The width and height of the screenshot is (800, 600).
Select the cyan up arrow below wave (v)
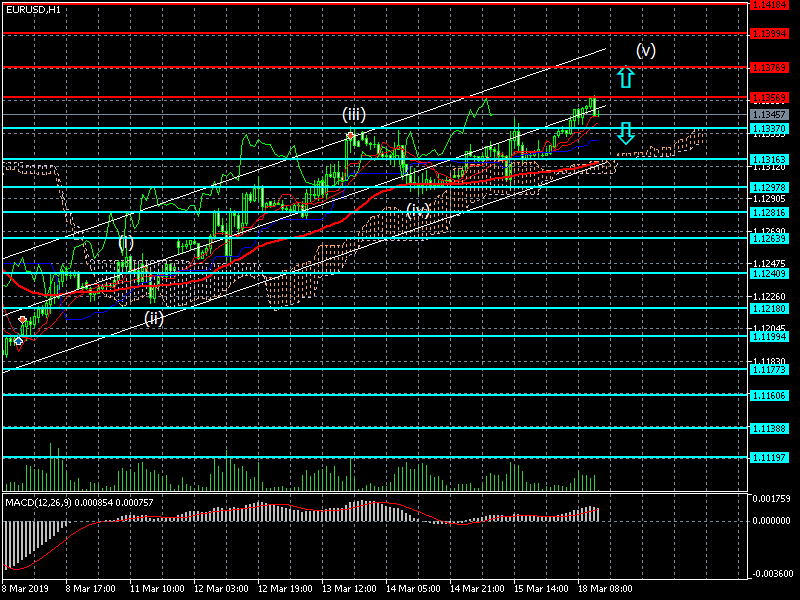click(626, 77)
